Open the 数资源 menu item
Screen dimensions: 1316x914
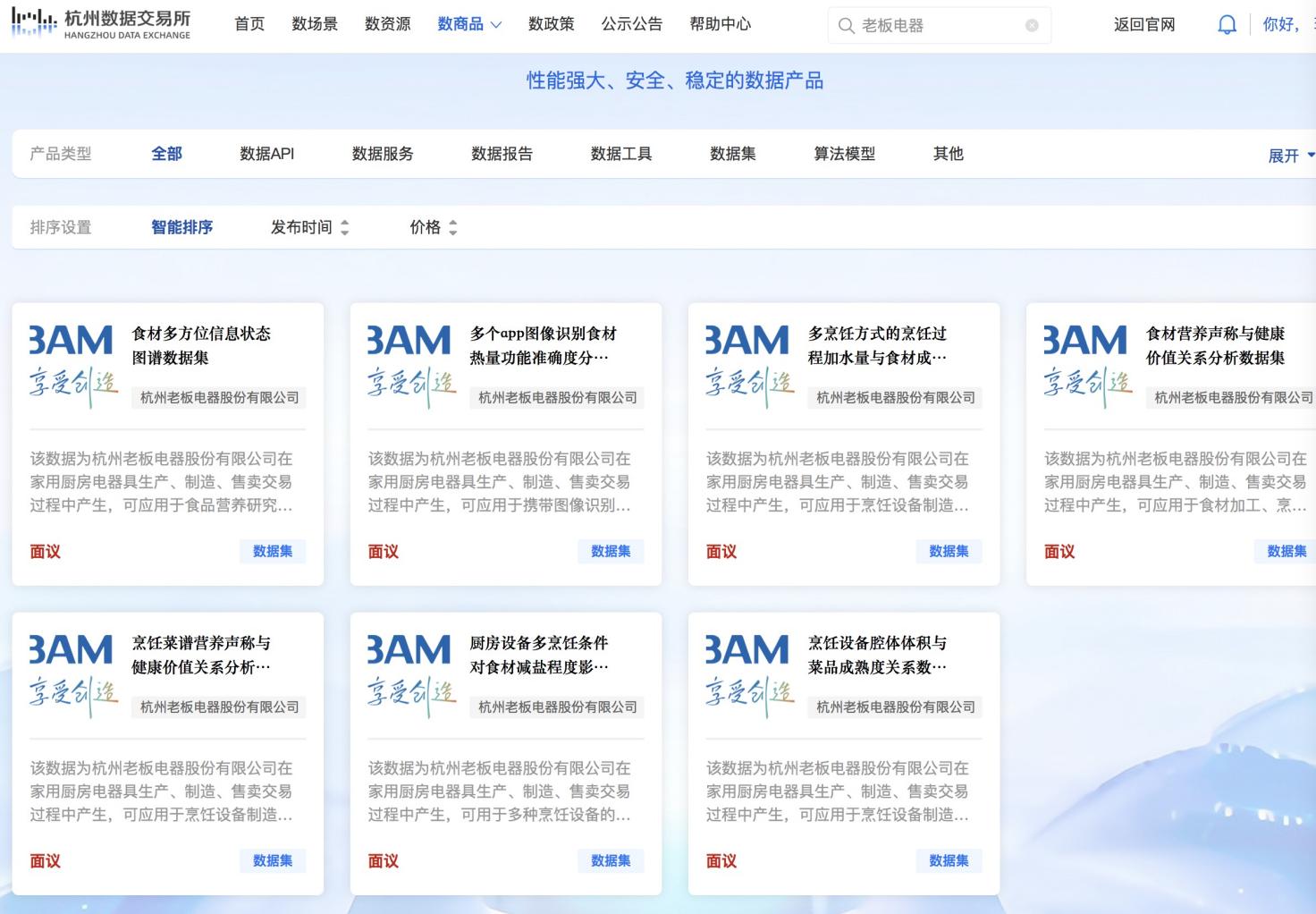[x=388, y=24]
